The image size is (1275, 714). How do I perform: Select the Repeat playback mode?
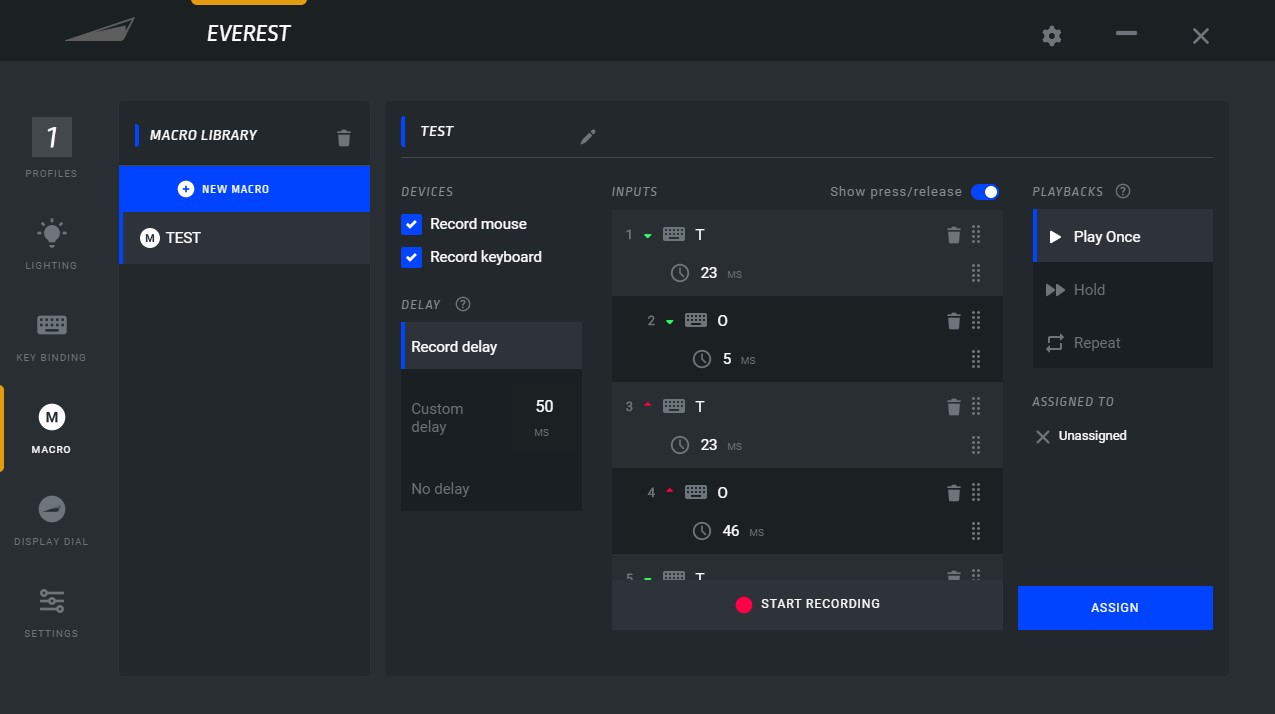coord(1096,343)
